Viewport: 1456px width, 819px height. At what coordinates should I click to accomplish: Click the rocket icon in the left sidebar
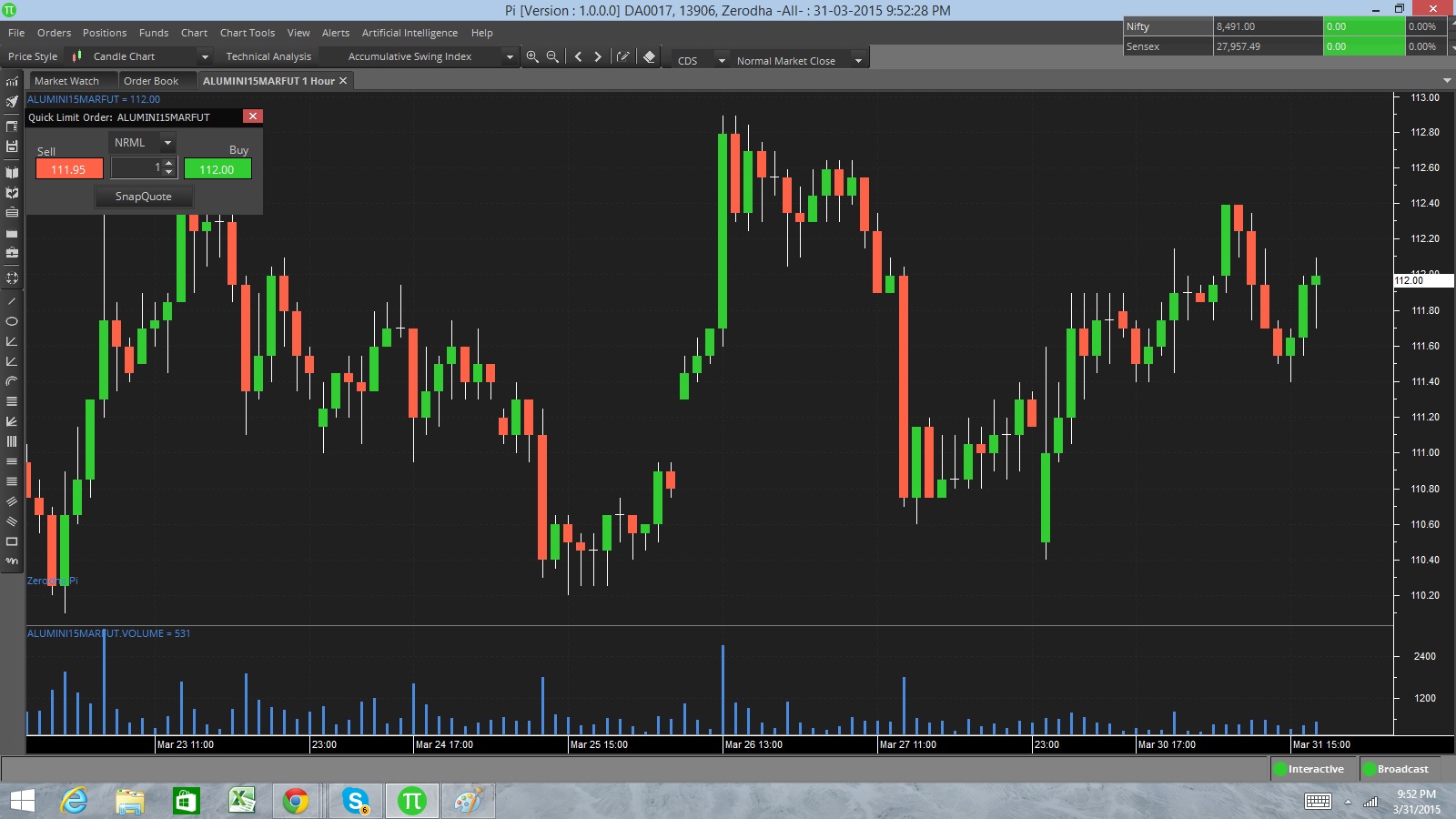click(12, 102)
